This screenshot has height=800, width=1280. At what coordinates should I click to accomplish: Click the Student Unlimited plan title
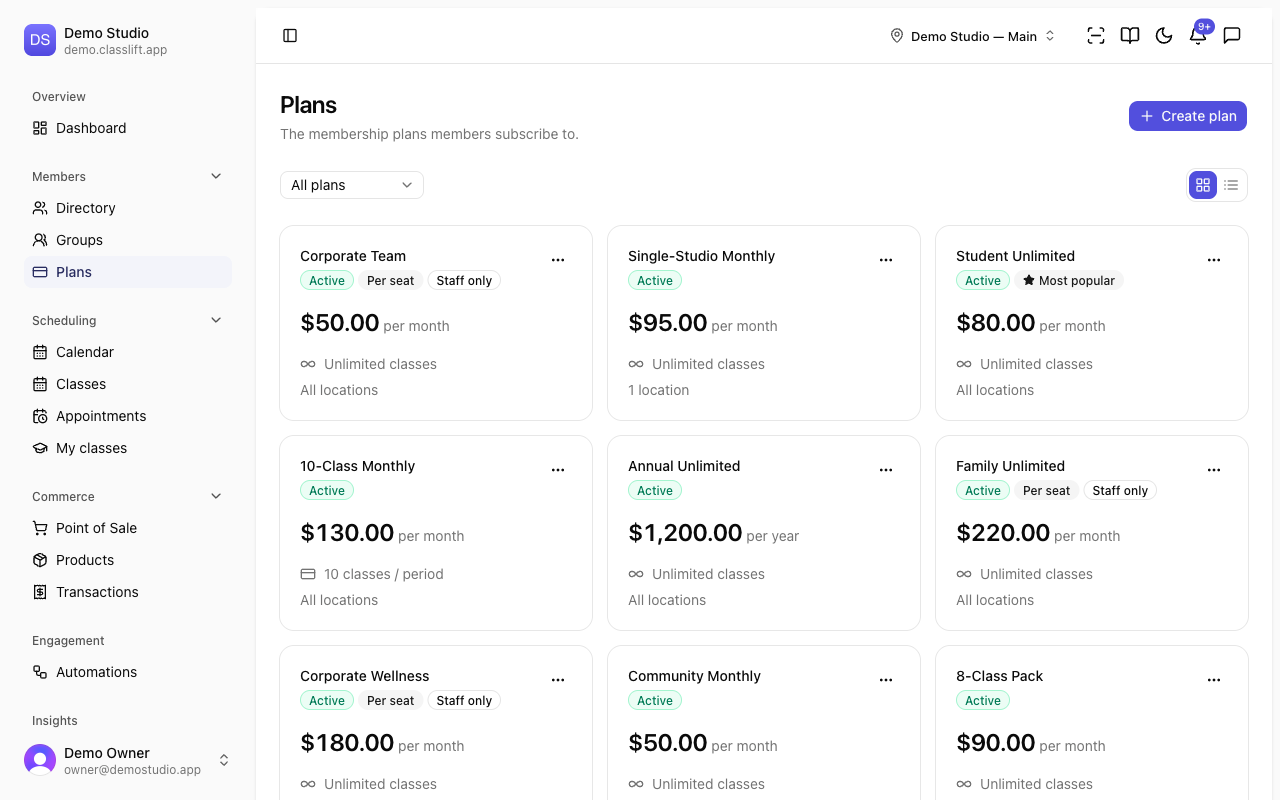[x=1015, y=256]
